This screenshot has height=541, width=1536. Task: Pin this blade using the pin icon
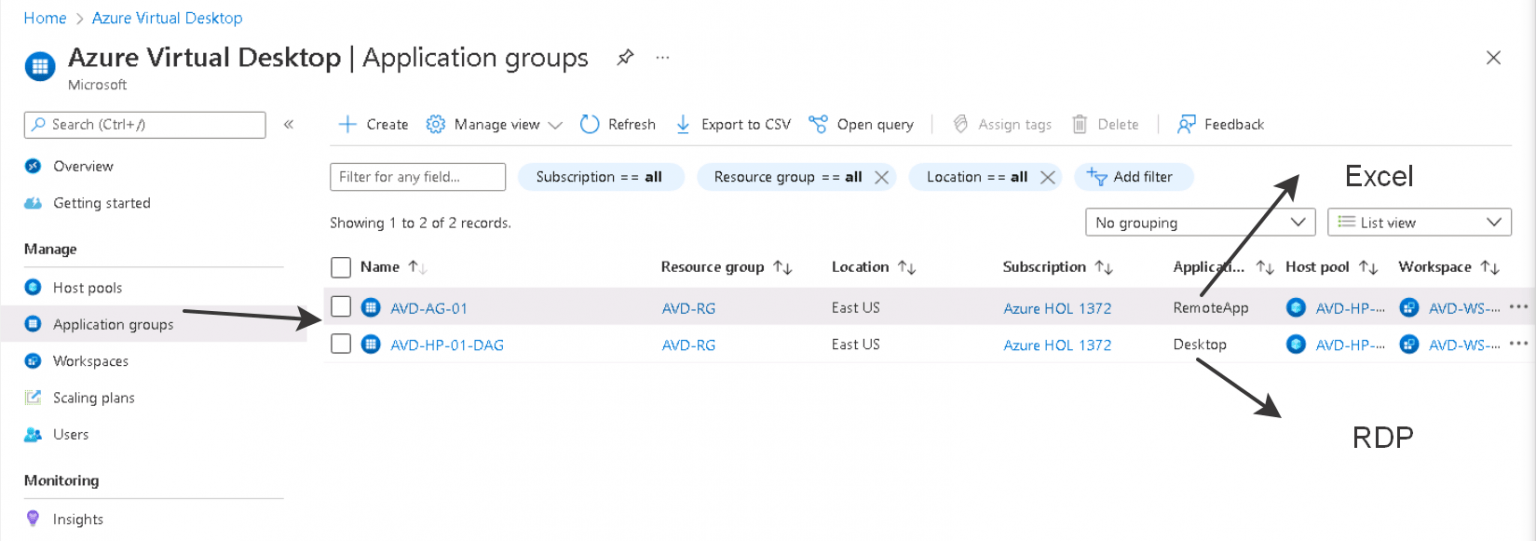pyautogui.click(x=625, y=57)
